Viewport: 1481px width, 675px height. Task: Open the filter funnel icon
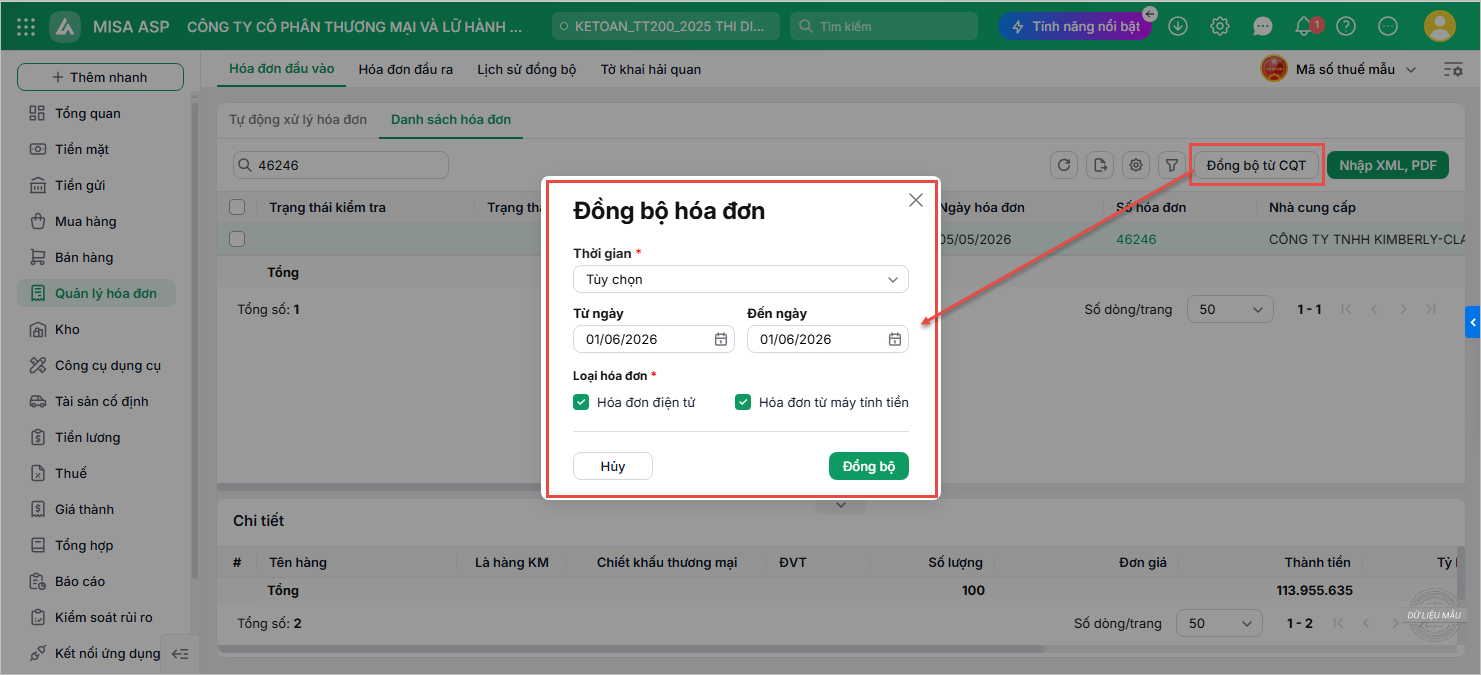1171,165
